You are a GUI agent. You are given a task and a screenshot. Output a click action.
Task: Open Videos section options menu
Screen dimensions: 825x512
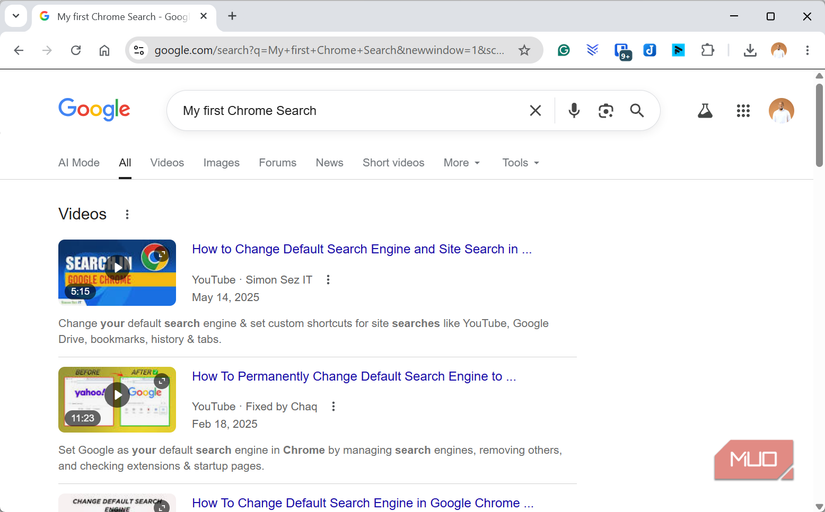click(127, 214)
